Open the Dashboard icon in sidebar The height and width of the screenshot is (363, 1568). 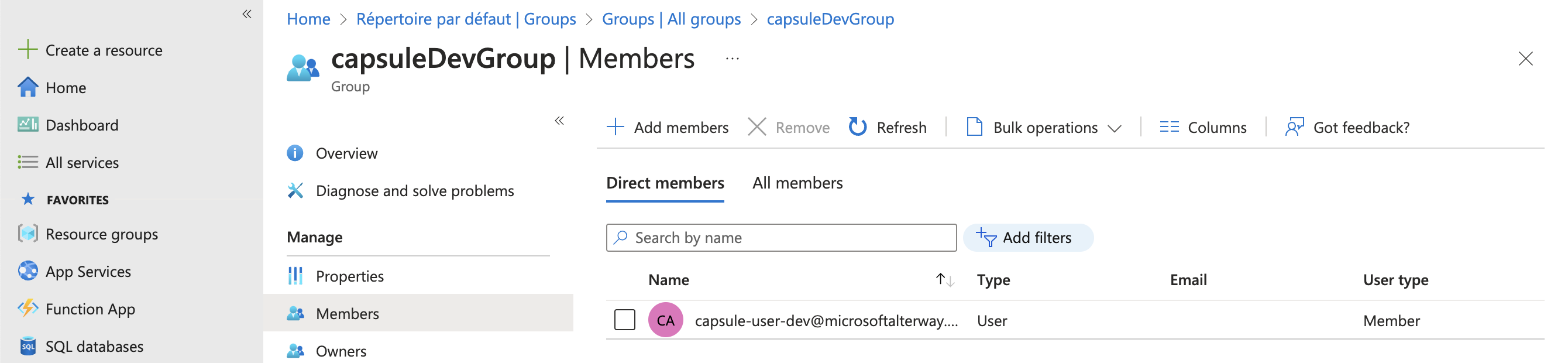click(x=28, y=125)
